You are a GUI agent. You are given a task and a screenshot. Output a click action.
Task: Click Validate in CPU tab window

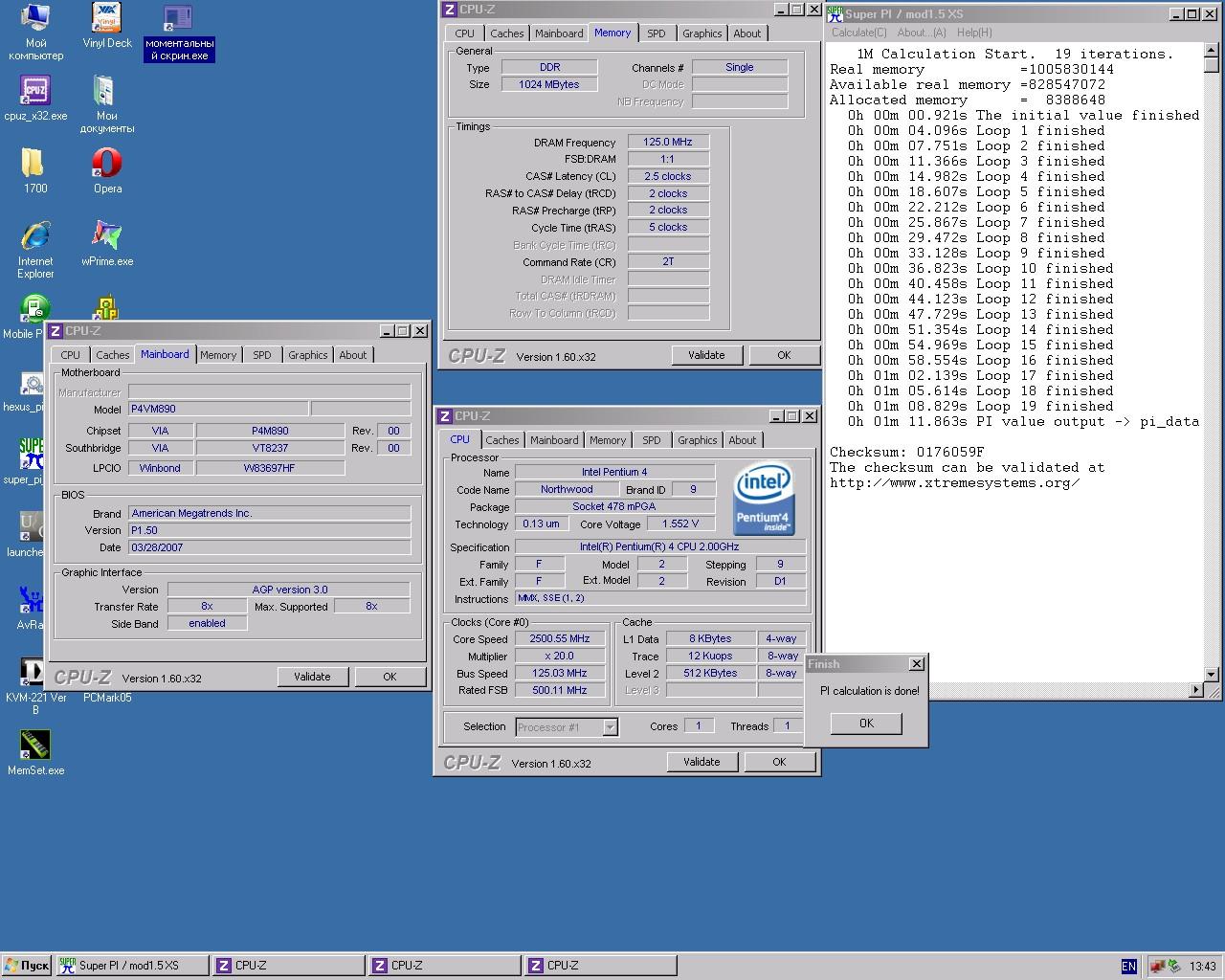tap(702, 762)
